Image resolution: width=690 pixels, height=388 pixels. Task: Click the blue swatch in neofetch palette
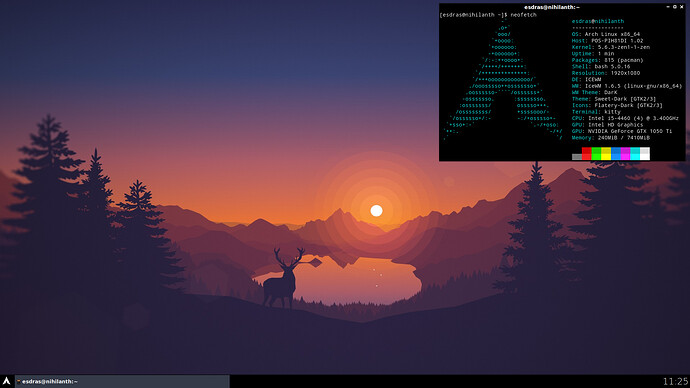pos(616,154)
